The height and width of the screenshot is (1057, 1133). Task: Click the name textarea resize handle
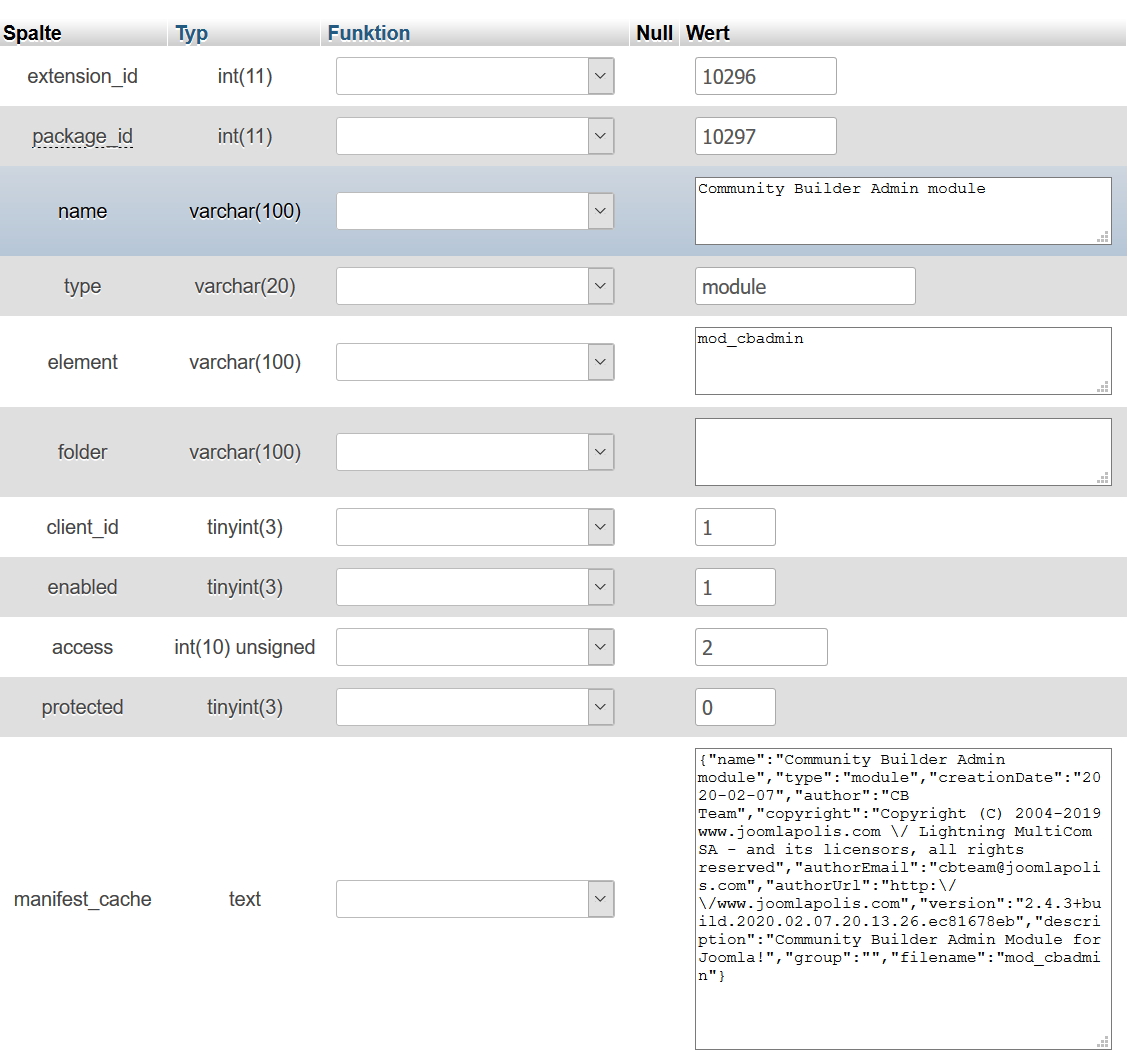[1103, 237]
